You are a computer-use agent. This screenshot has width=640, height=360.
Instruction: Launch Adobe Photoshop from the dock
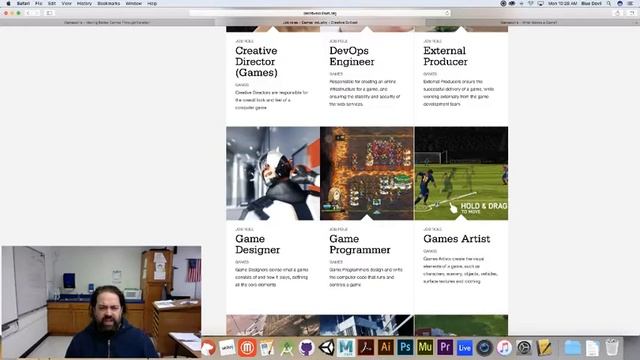pos(405,347)
